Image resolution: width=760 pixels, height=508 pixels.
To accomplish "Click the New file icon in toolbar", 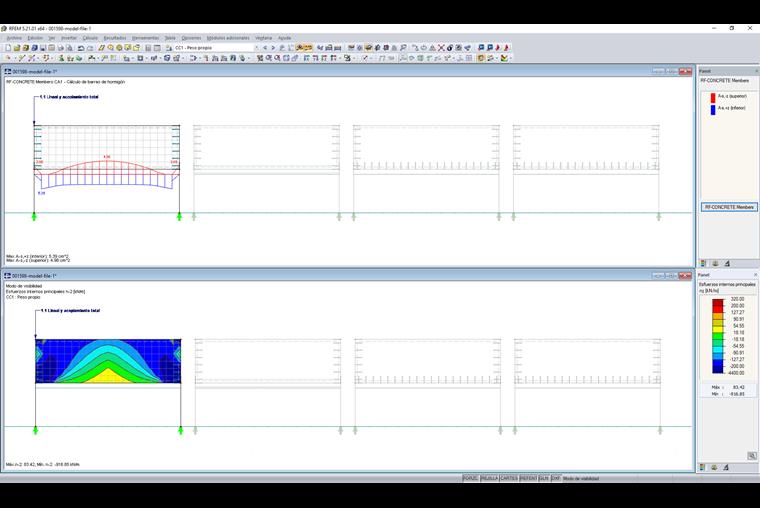I will [8, 48].
